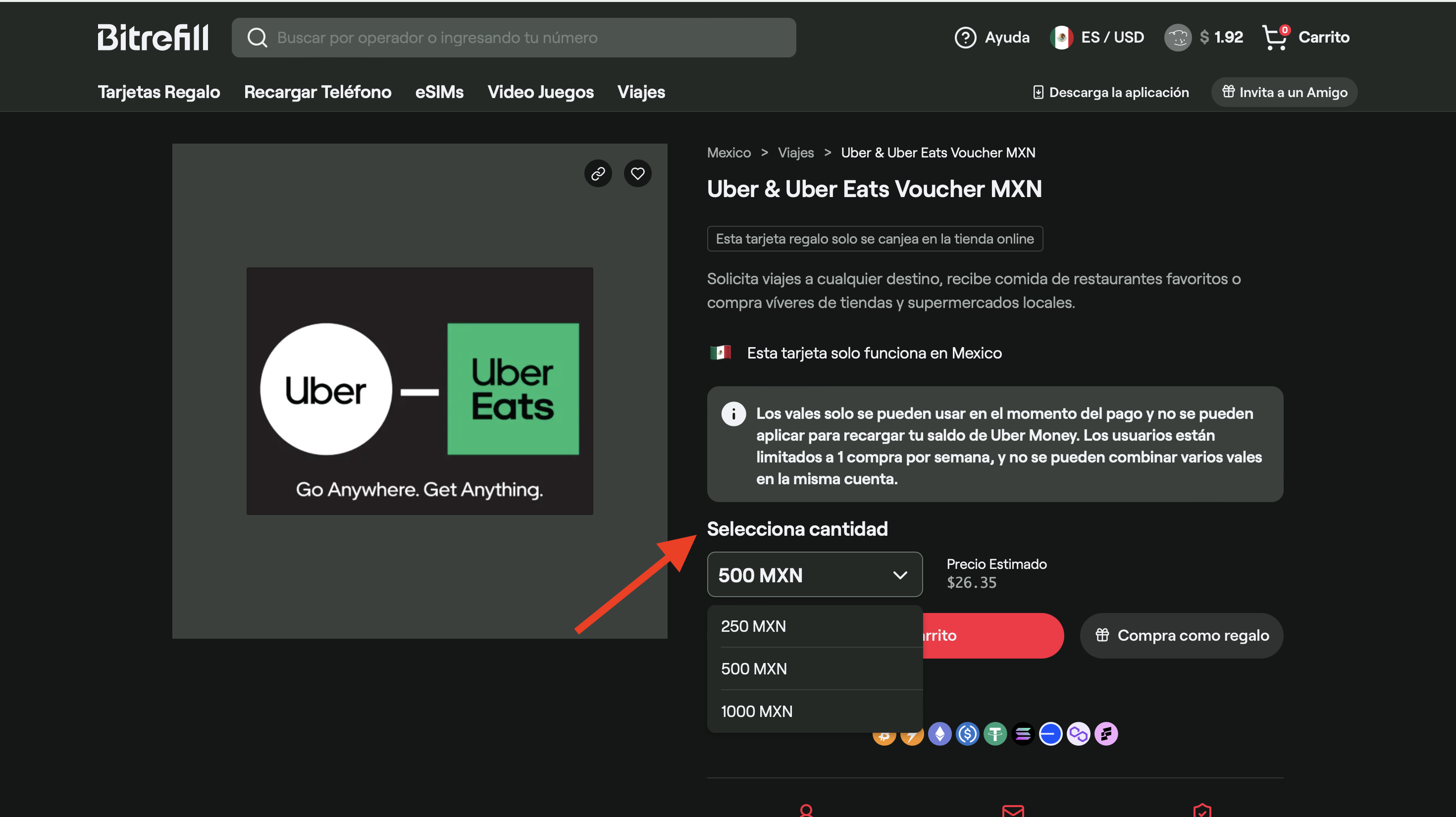Select 1000 MXN from the amount list
The width and height of the screenshot is (1456, 817).
[815, 711]
